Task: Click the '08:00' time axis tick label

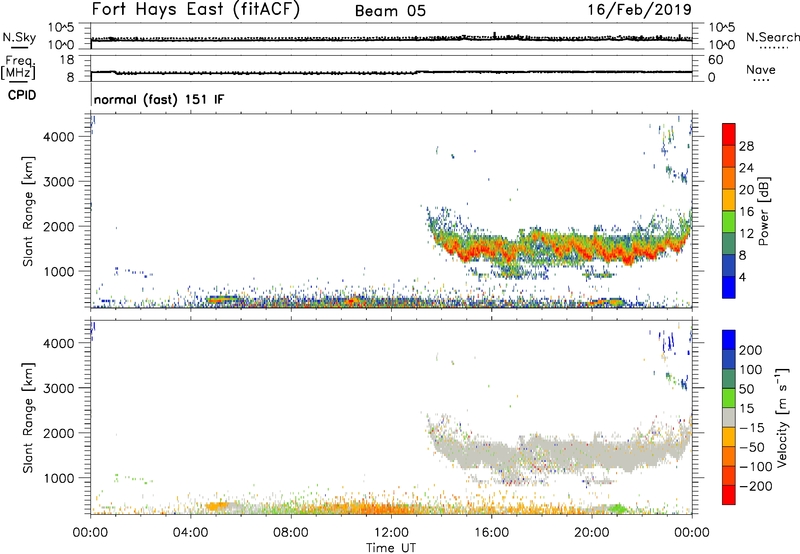Action: point(291,533)
